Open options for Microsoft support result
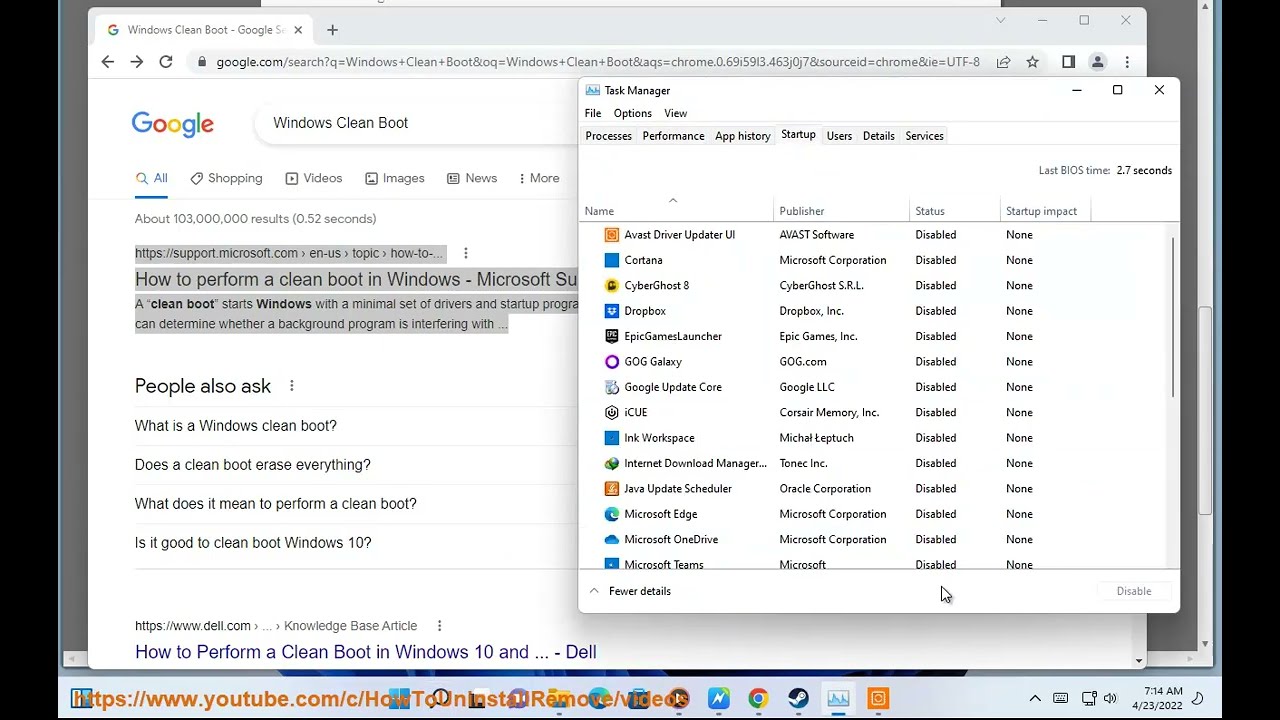The height and width of the screenshot is (720, 1280). point(465,253)
